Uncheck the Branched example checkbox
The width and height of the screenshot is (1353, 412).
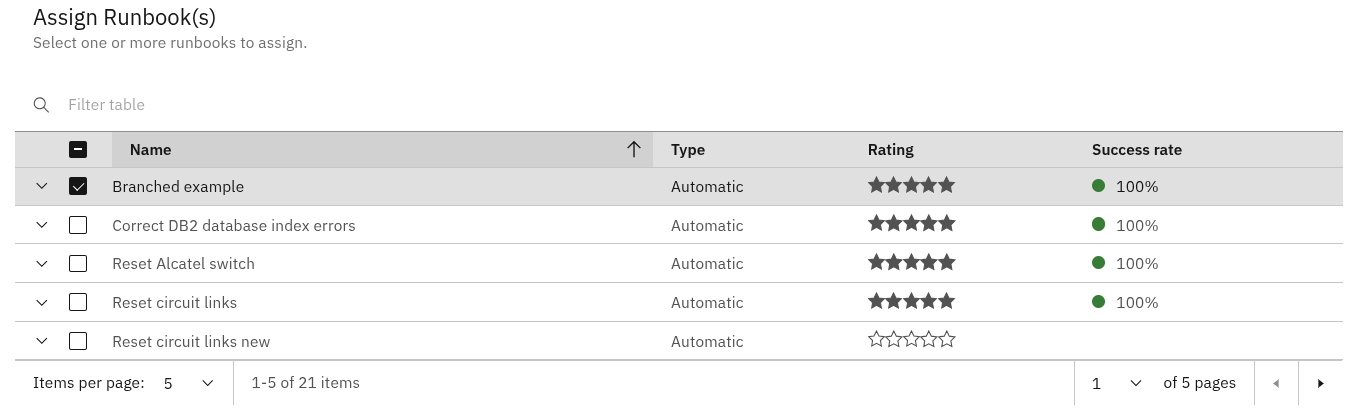[x=78, y=186]
